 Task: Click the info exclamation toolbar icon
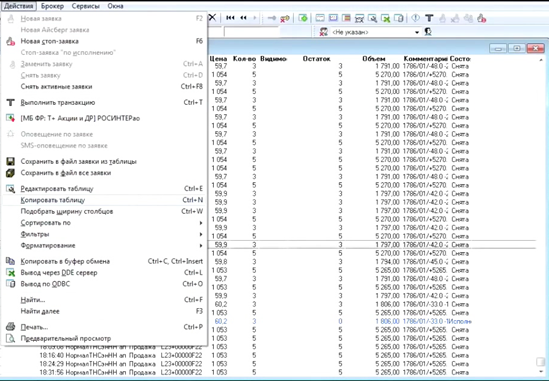click(x=416, y=18)
